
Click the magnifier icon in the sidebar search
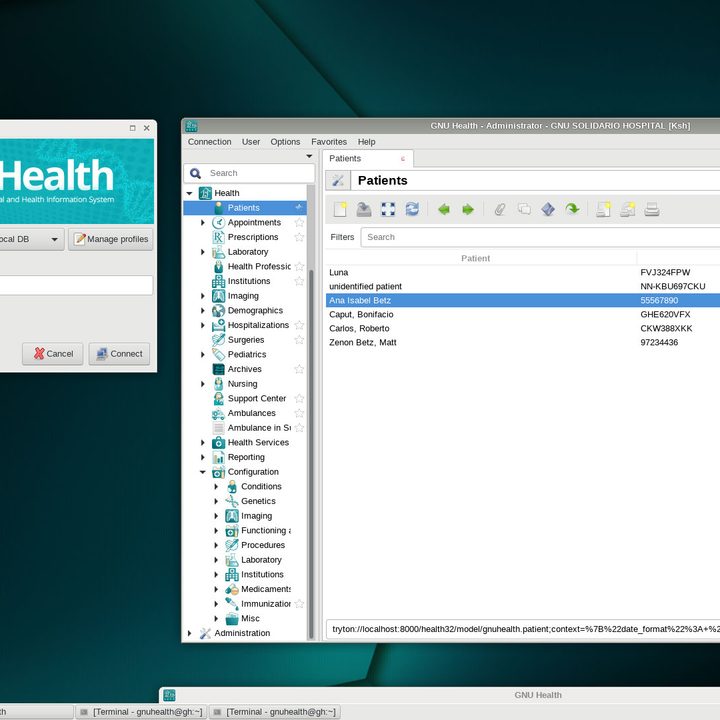[x=196, y=173]
